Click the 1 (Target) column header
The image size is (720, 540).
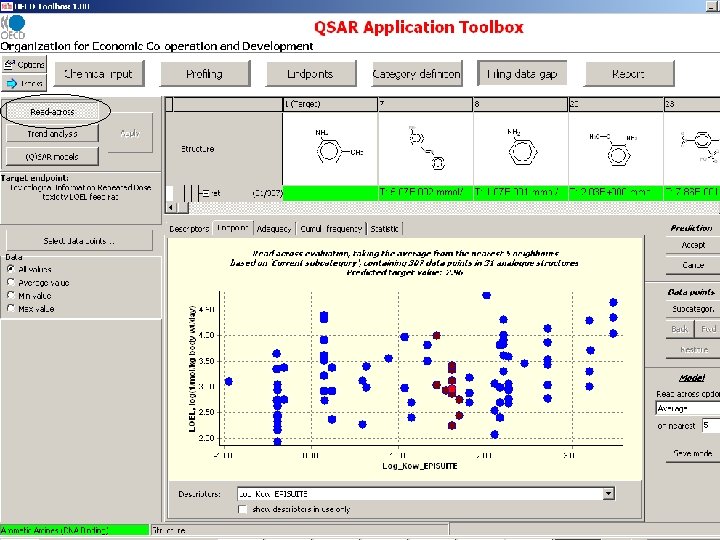click(x=330, y=104)
